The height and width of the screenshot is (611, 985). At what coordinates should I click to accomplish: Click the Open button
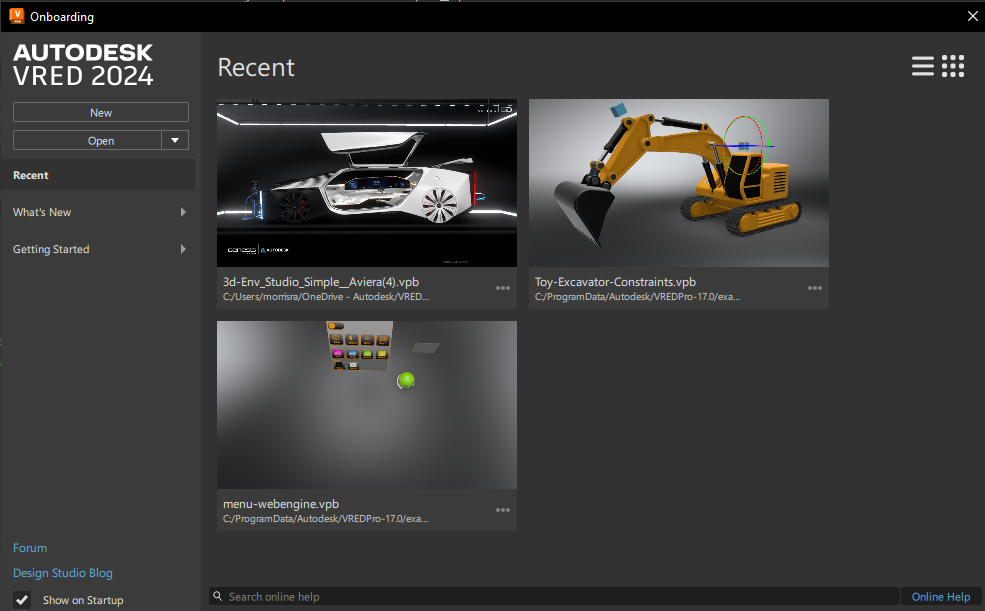pyautogui.click(x=87, y=140)
